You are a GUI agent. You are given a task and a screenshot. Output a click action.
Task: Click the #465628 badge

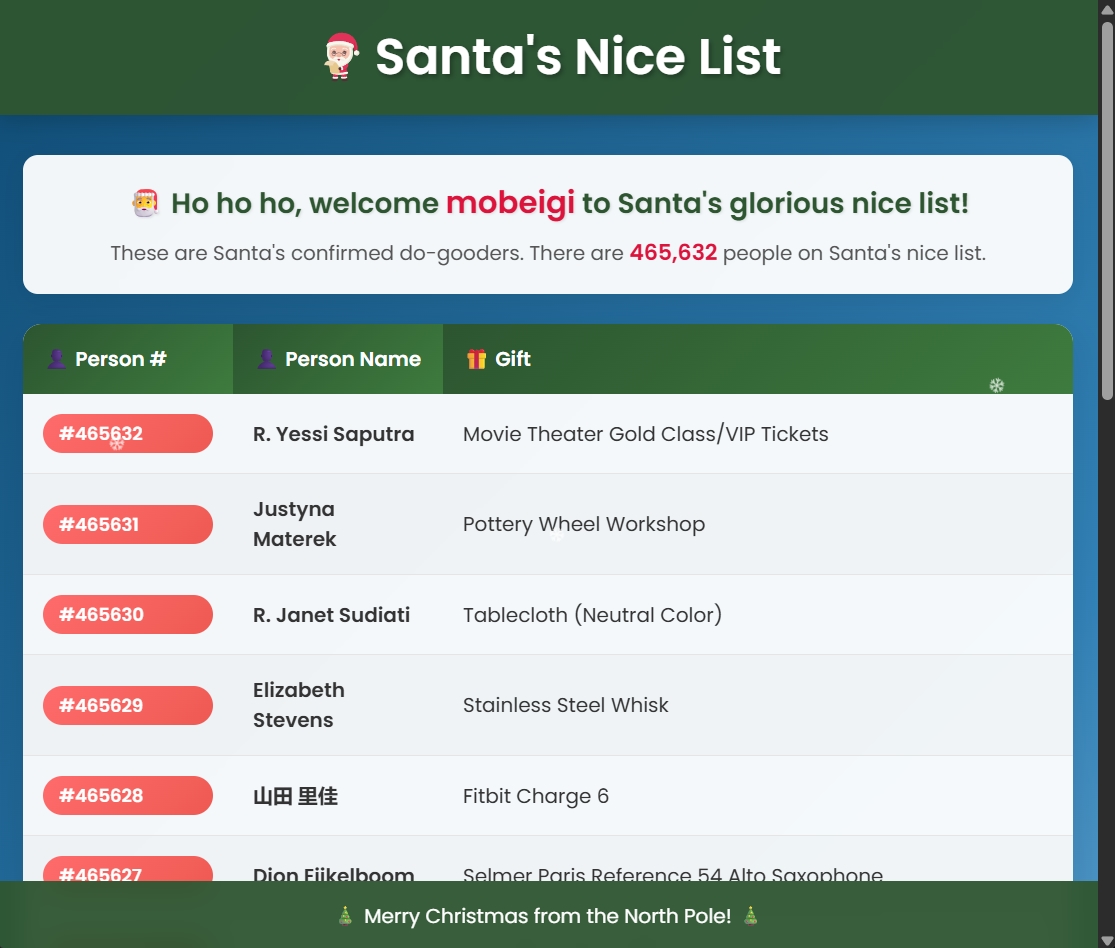(x=127, y=795)
